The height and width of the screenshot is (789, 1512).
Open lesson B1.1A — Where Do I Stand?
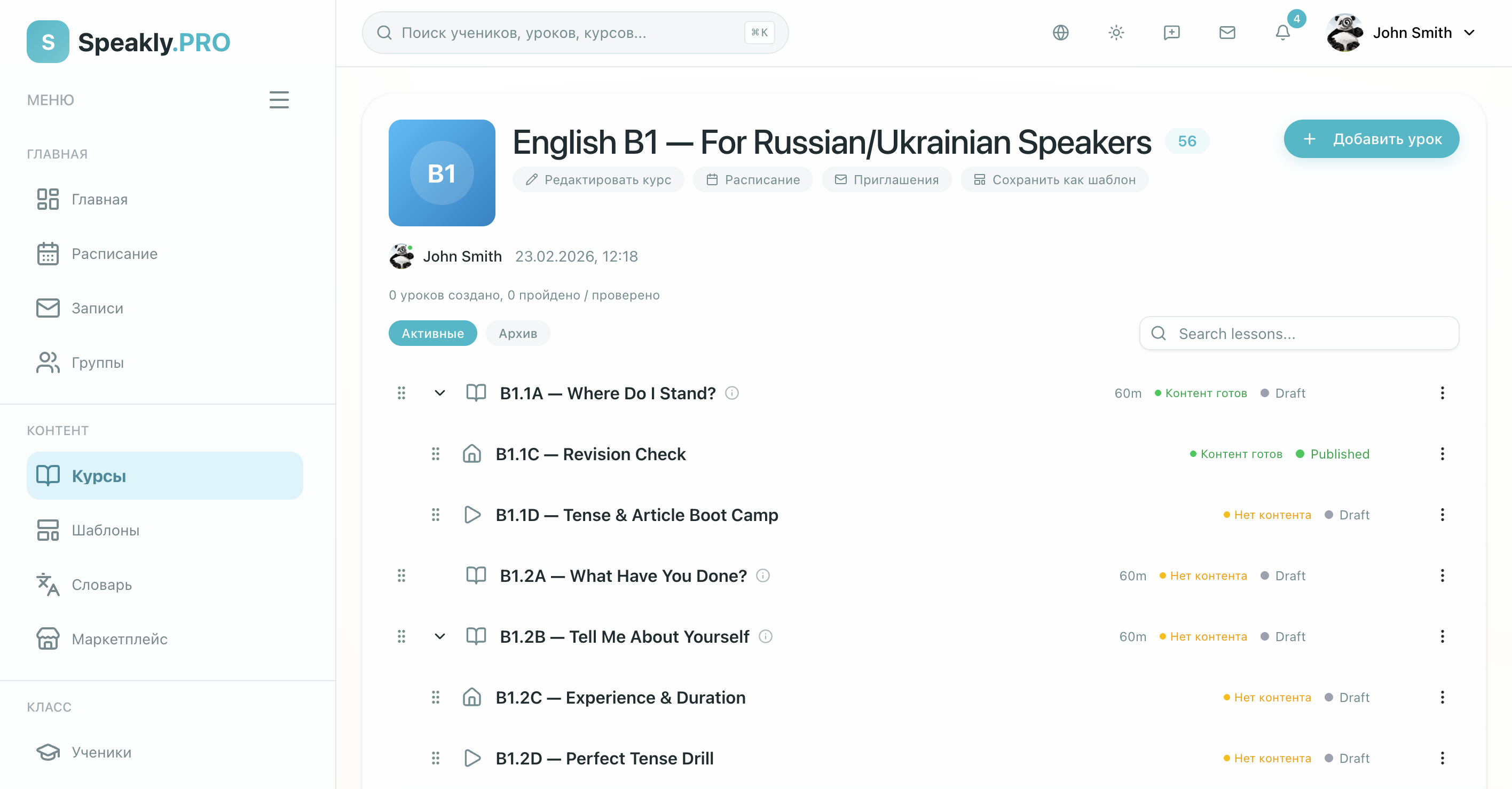coord(608,393)
